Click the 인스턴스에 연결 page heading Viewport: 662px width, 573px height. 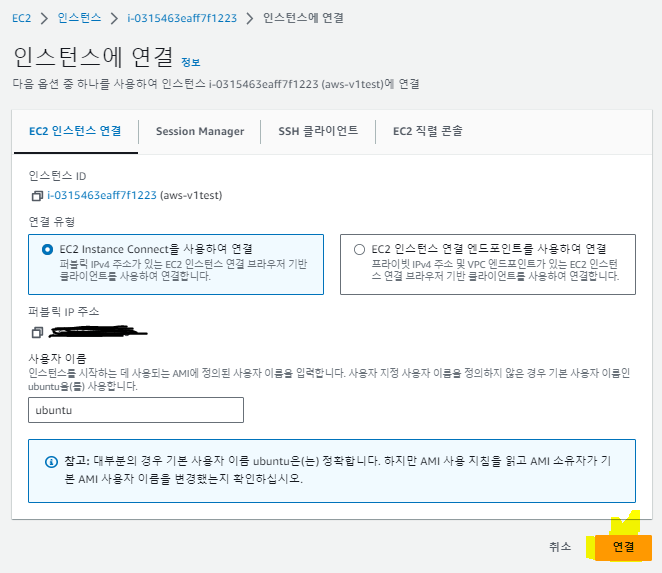click(93, 57)
